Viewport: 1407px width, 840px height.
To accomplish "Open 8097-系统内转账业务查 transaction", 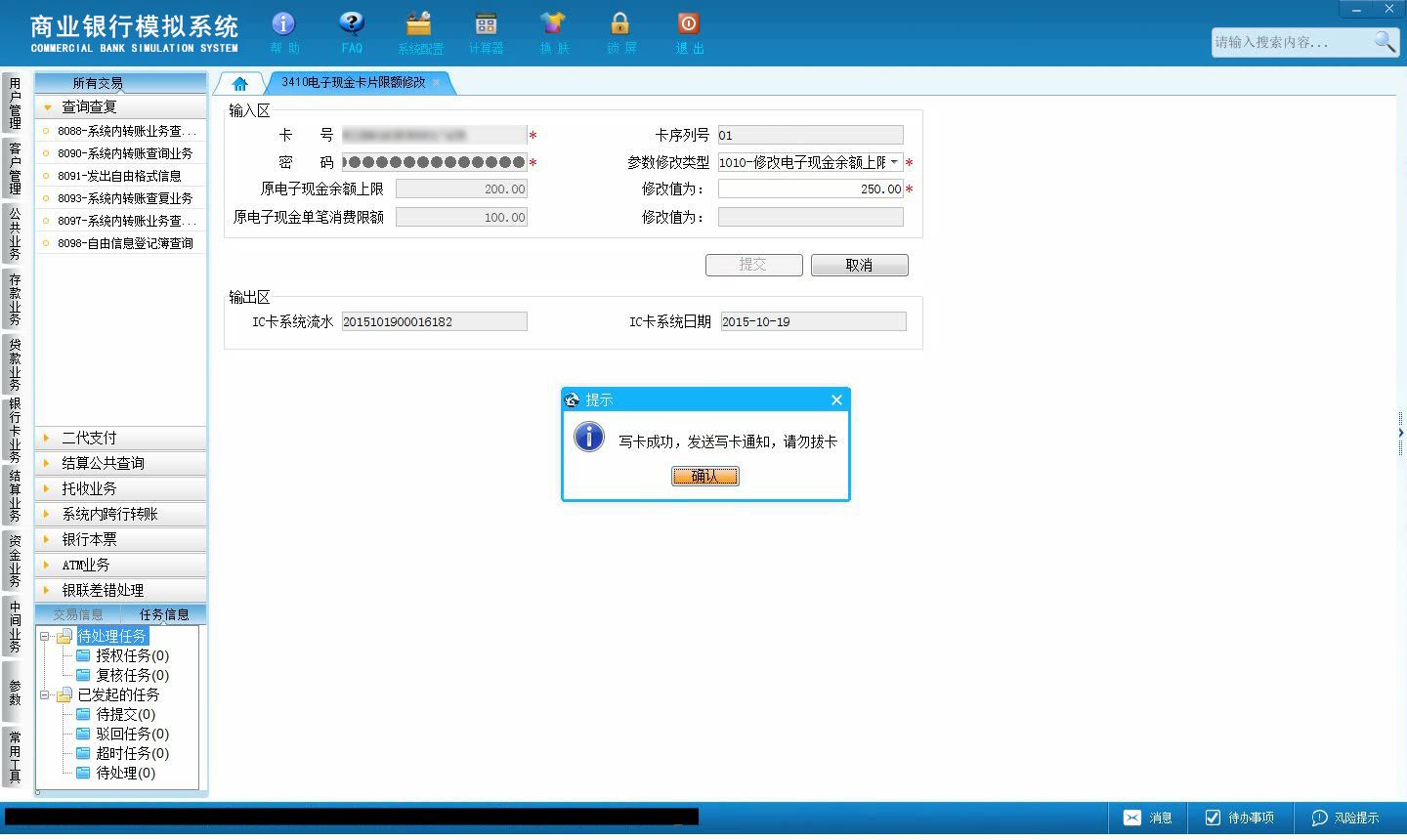I will 121,221.
